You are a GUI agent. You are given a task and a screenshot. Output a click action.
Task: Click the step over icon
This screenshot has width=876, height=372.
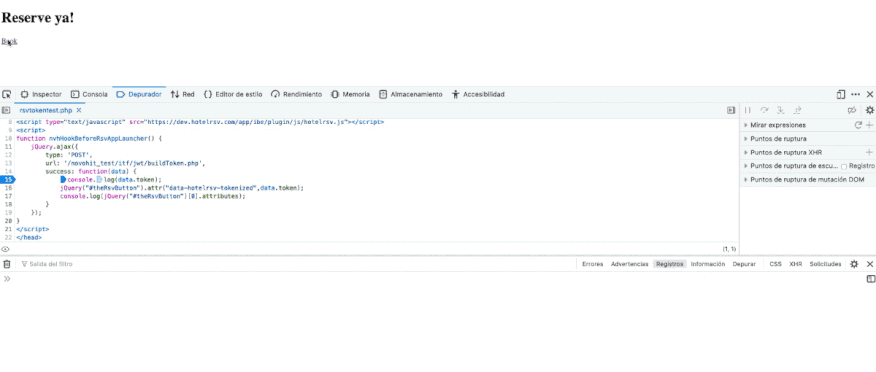tap(764, 111)
